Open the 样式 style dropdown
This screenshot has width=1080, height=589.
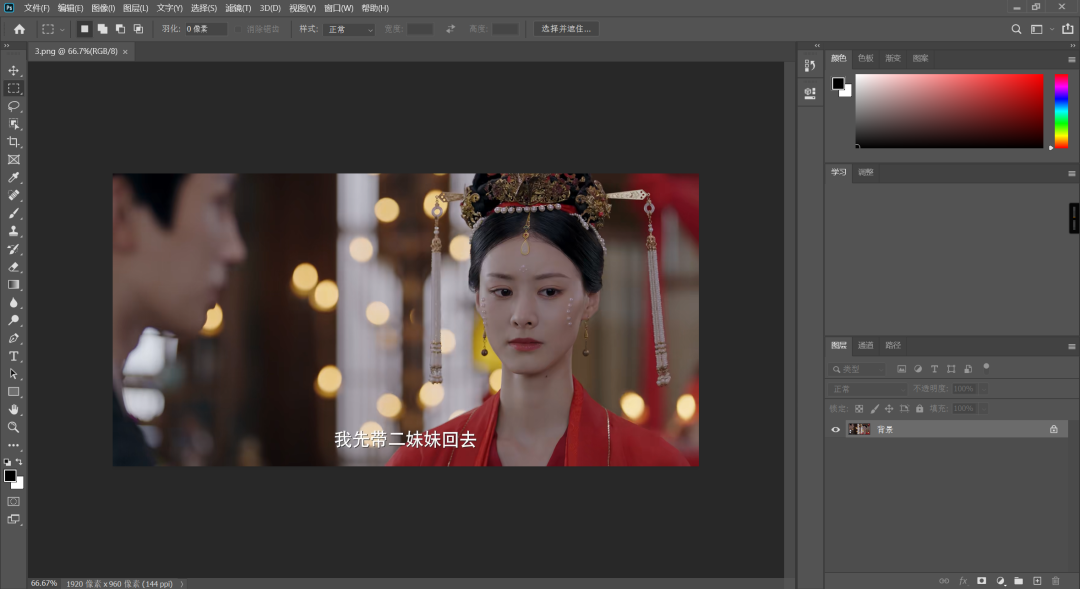tap(349, 29)
